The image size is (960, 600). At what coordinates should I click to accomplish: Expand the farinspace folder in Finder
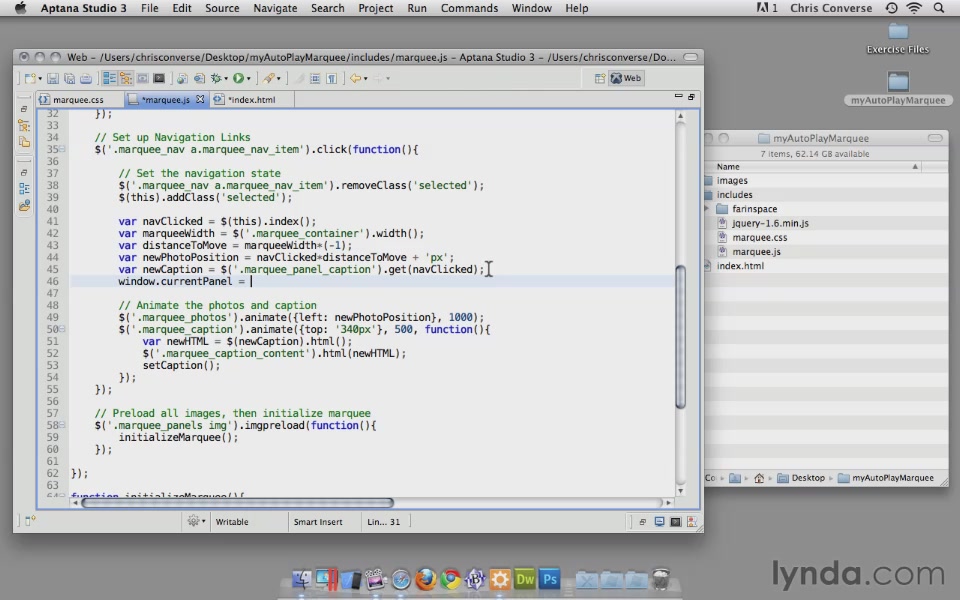(x=707, y=209)
